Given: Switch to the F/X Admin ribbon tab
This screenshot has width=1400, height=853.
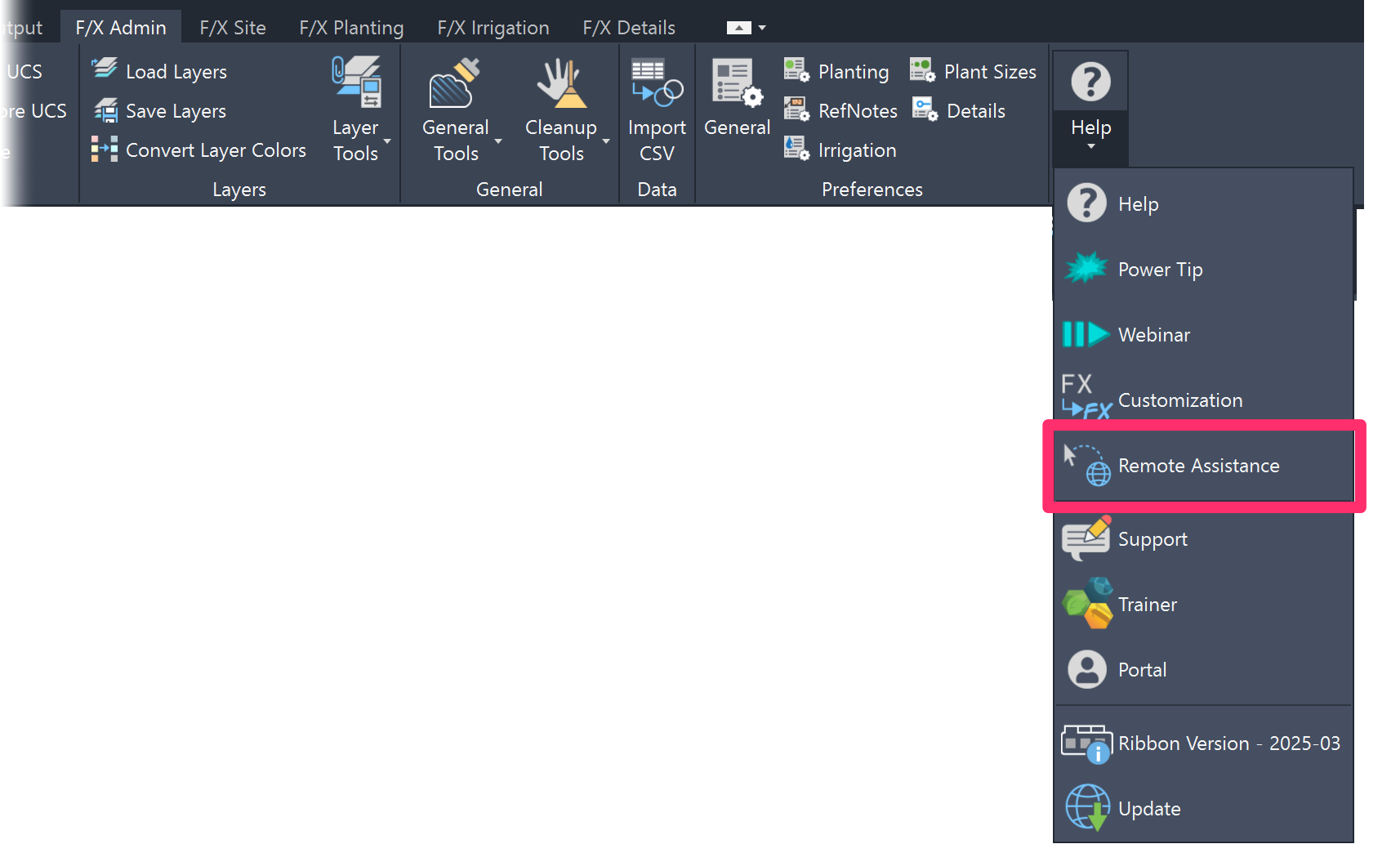Looking at the screenshot, I should 121,28.
